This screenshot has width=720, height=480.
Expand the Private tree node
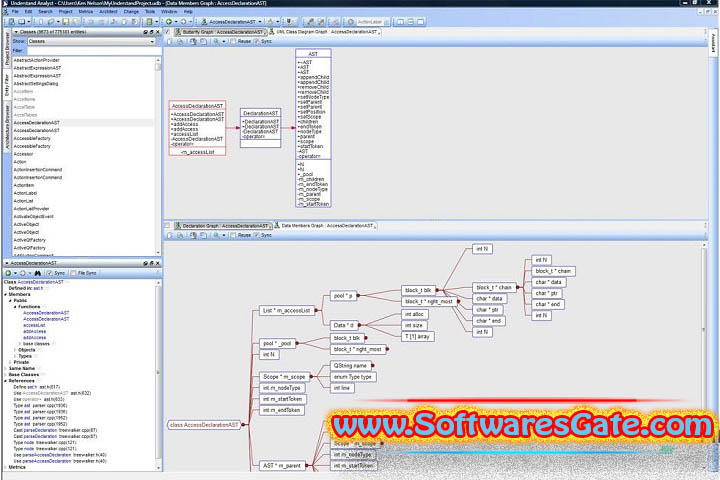(11, 362)
